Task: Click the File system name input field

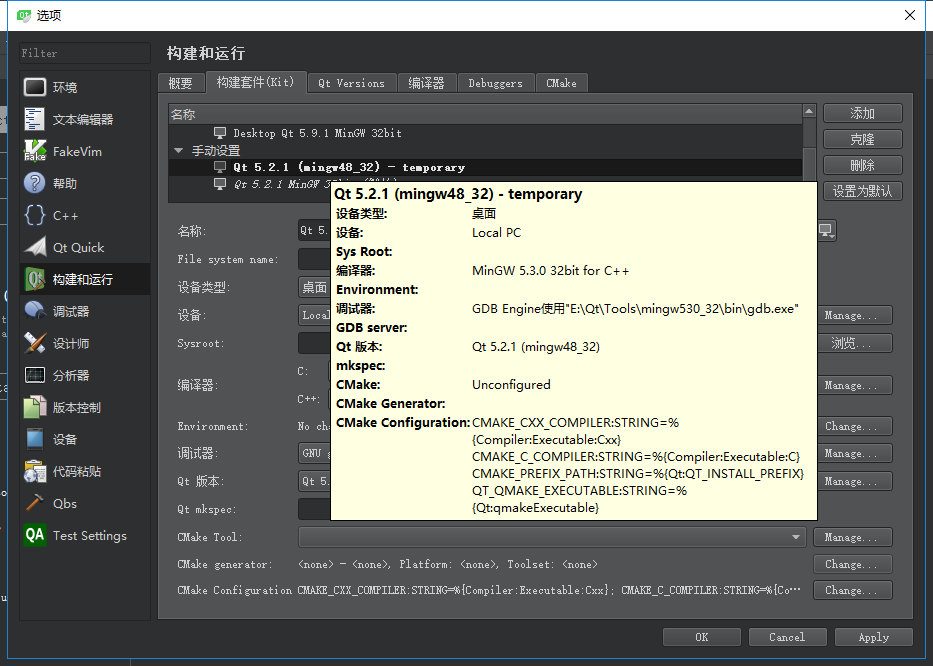Action: 314,259
